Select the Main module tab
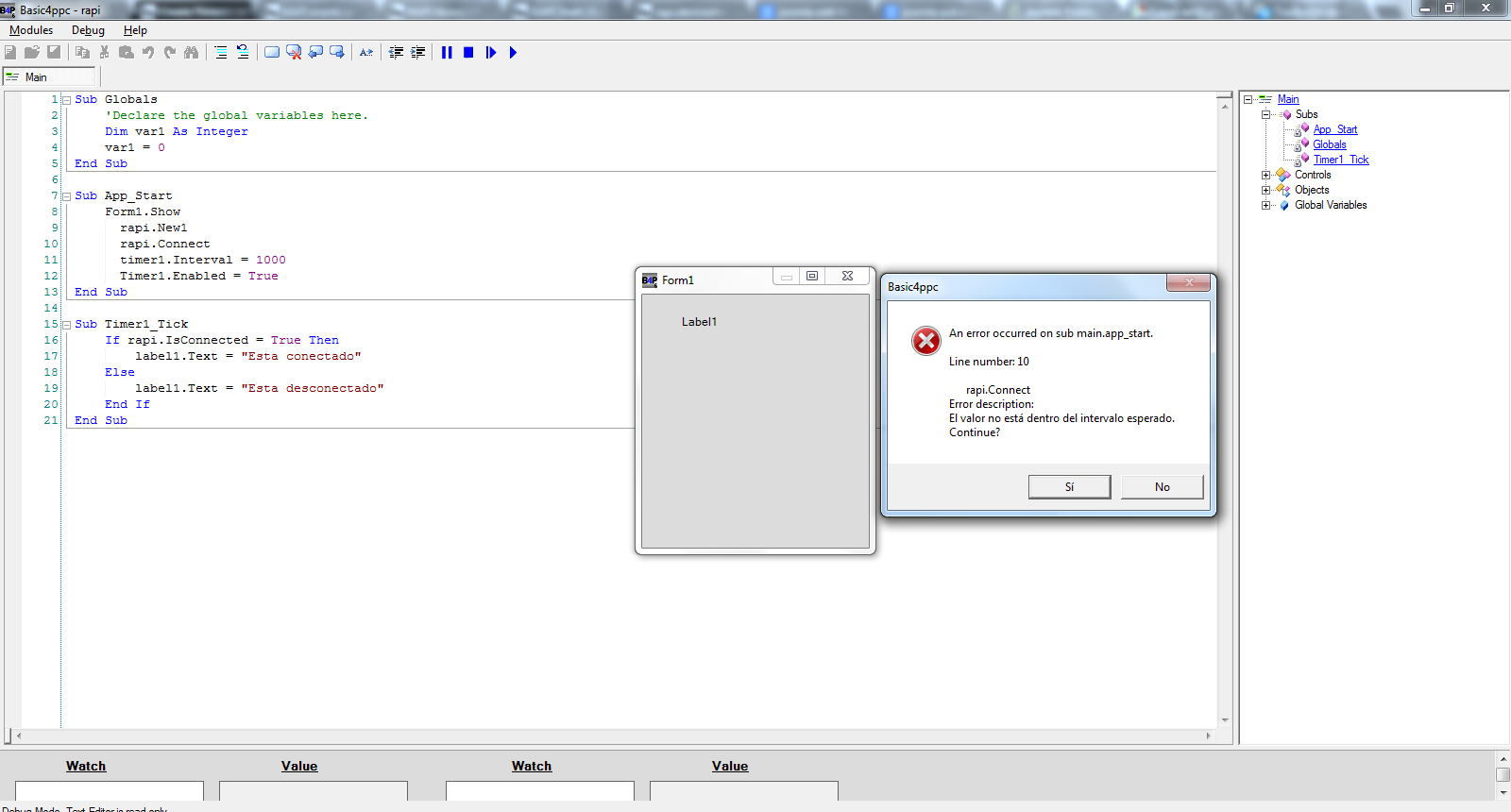Screen dimensions: 1511x812 point(49,77)
